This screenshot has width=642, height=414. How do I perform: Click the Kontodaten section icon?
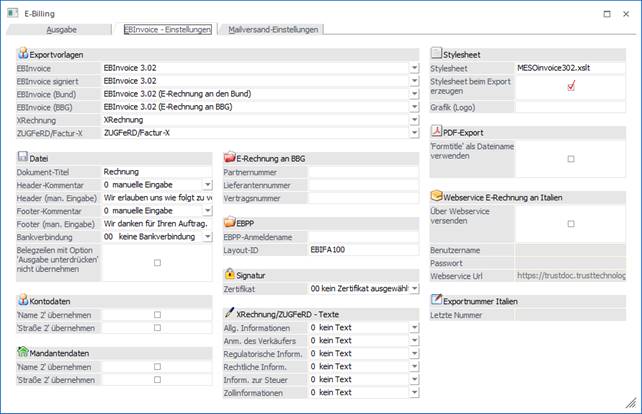pos(23,300)
